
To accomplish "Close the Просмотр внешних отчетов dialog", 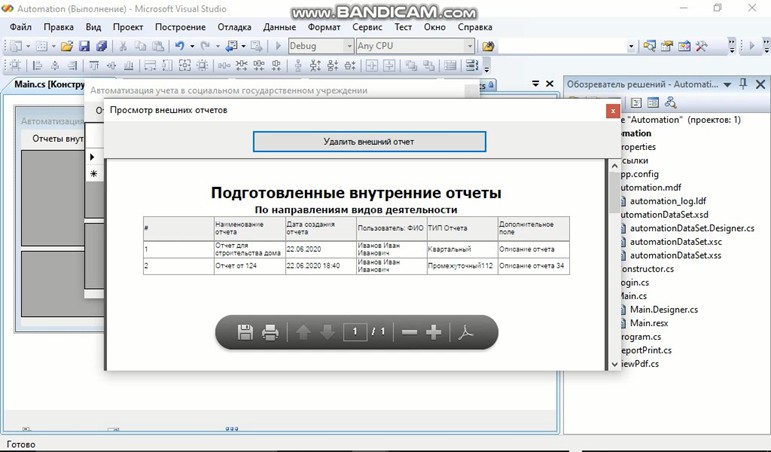I will 613,111.
